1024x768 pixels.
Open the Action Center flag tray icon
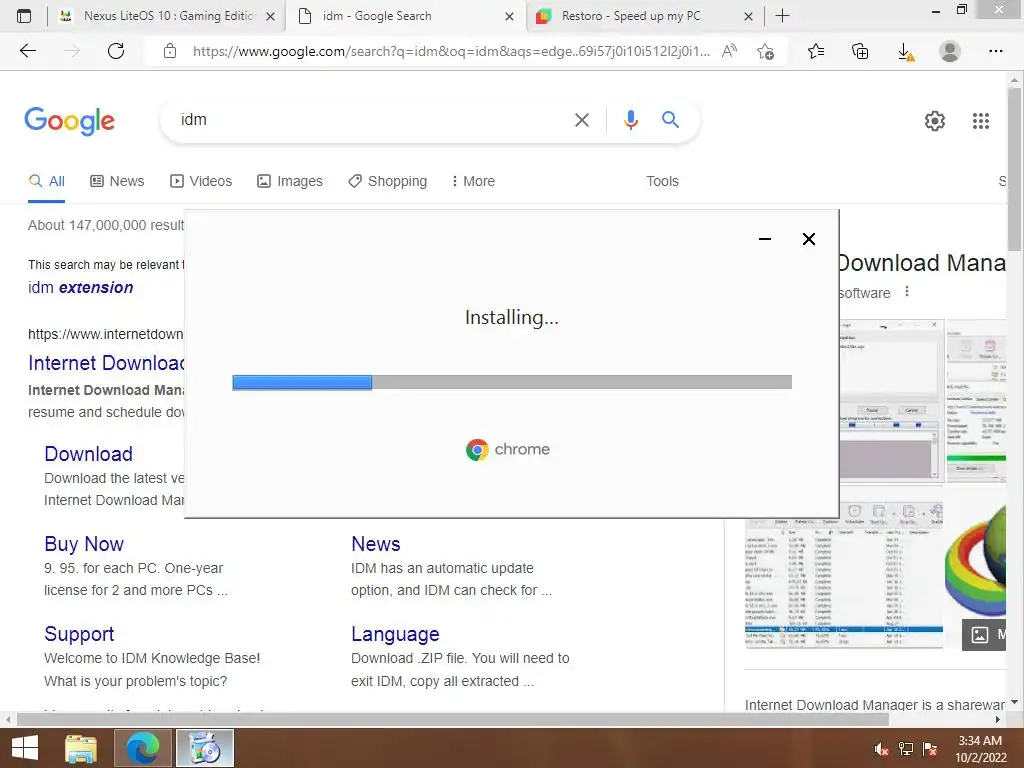click(930, 749)
